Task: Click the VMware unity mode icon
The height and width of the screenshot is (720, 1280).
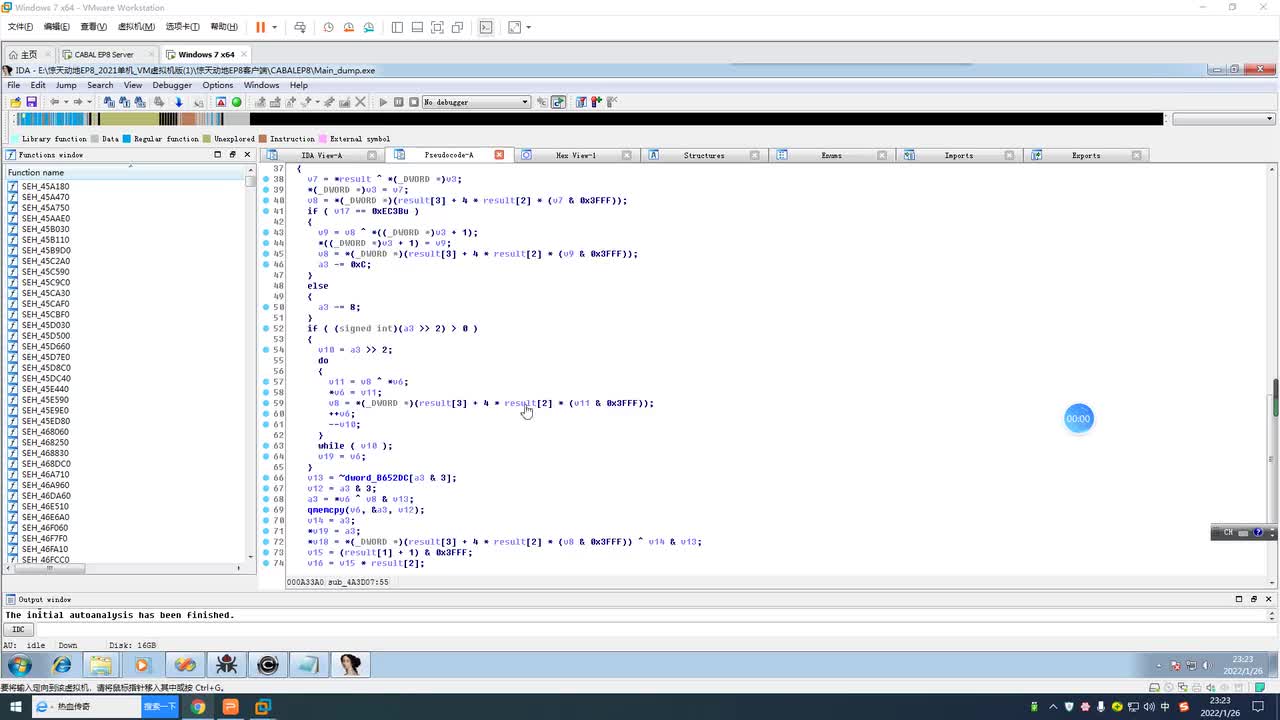Action: [x=457, y=28]
